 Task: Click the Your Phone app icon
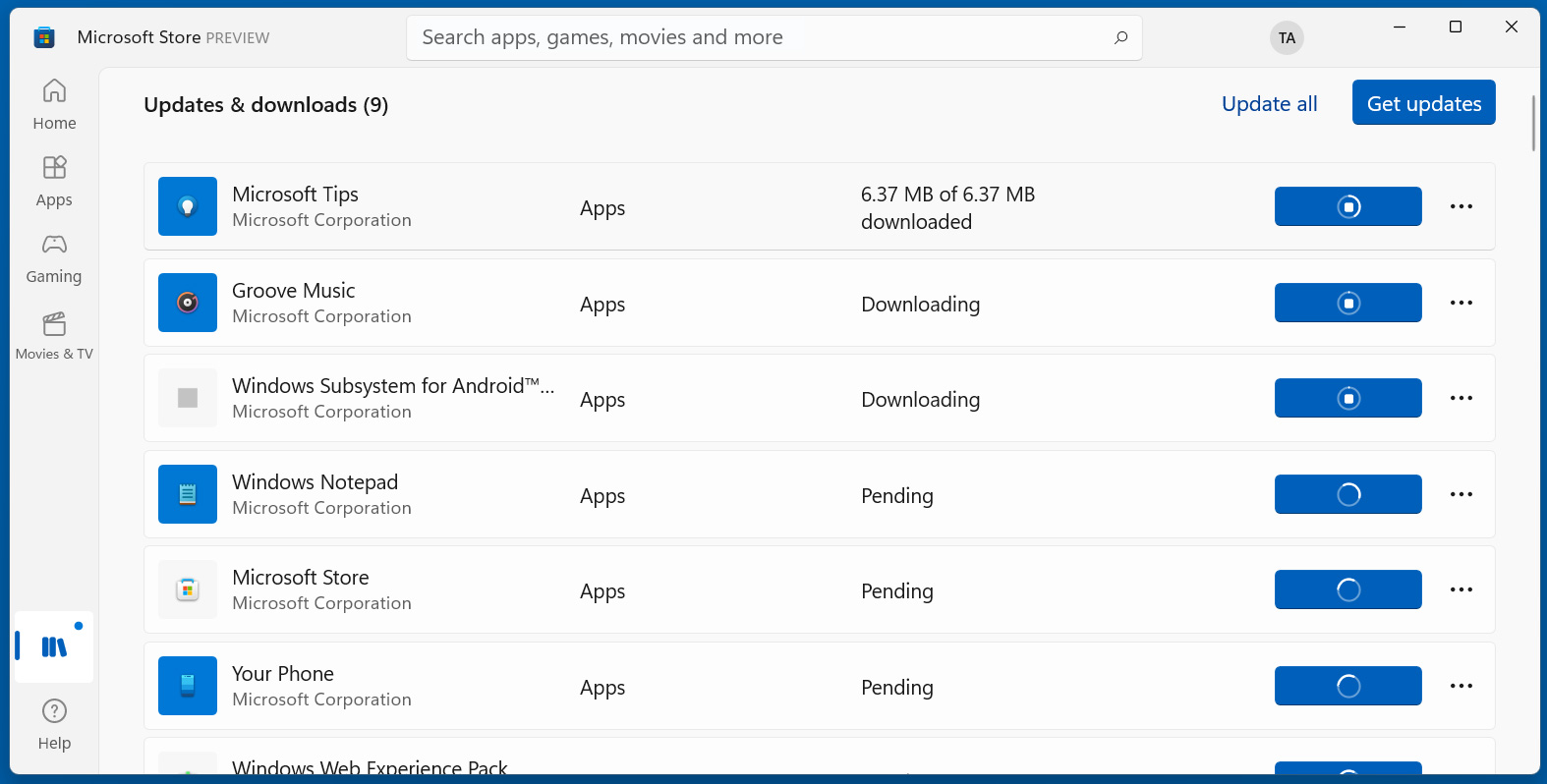pos(188,686)
